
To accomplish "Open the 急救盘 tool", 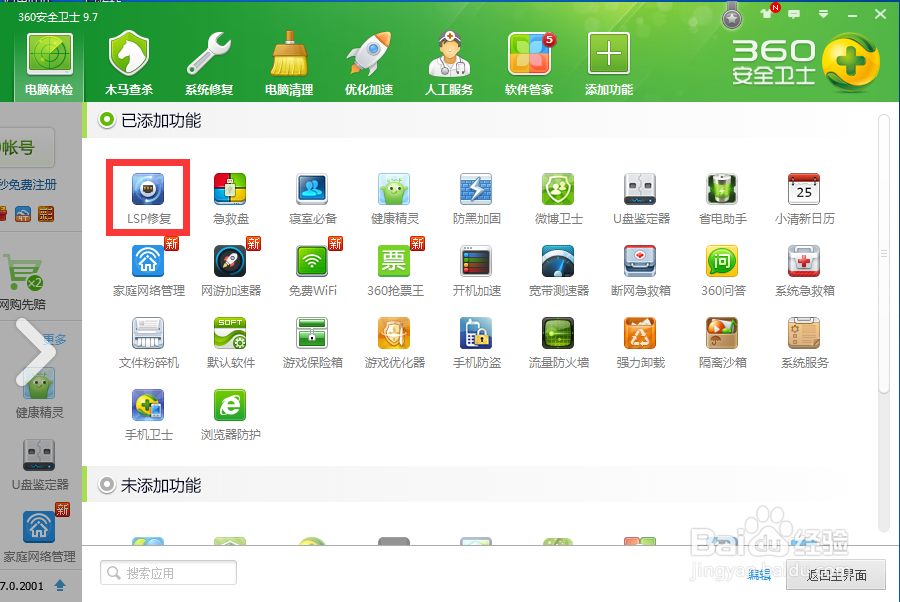I will coord(230,199).
